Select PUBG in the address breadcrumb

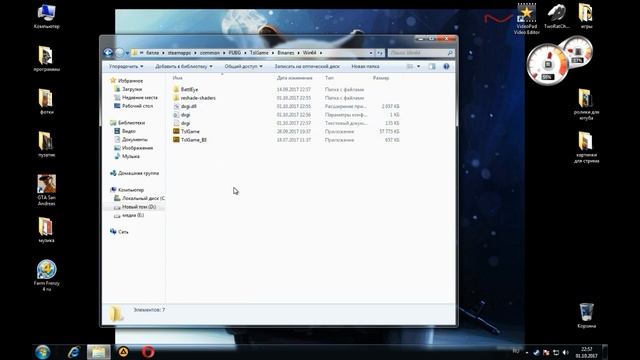pyautogui.click(x=235, y=53)
